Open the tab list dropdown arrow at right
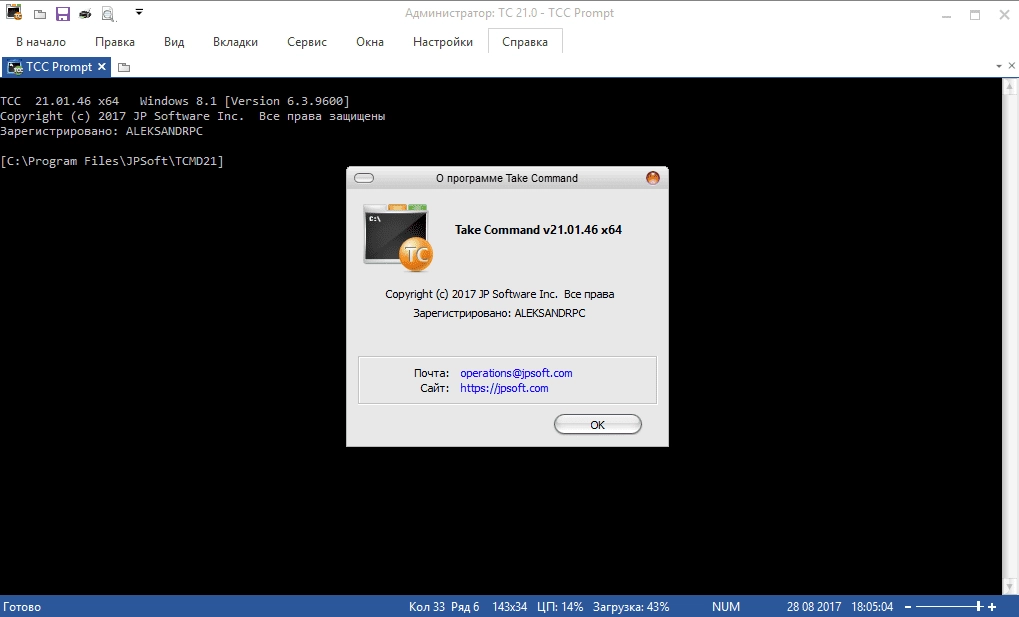Image resolution: width=1019 pixels, height=617 pixels. coord(999,66)
